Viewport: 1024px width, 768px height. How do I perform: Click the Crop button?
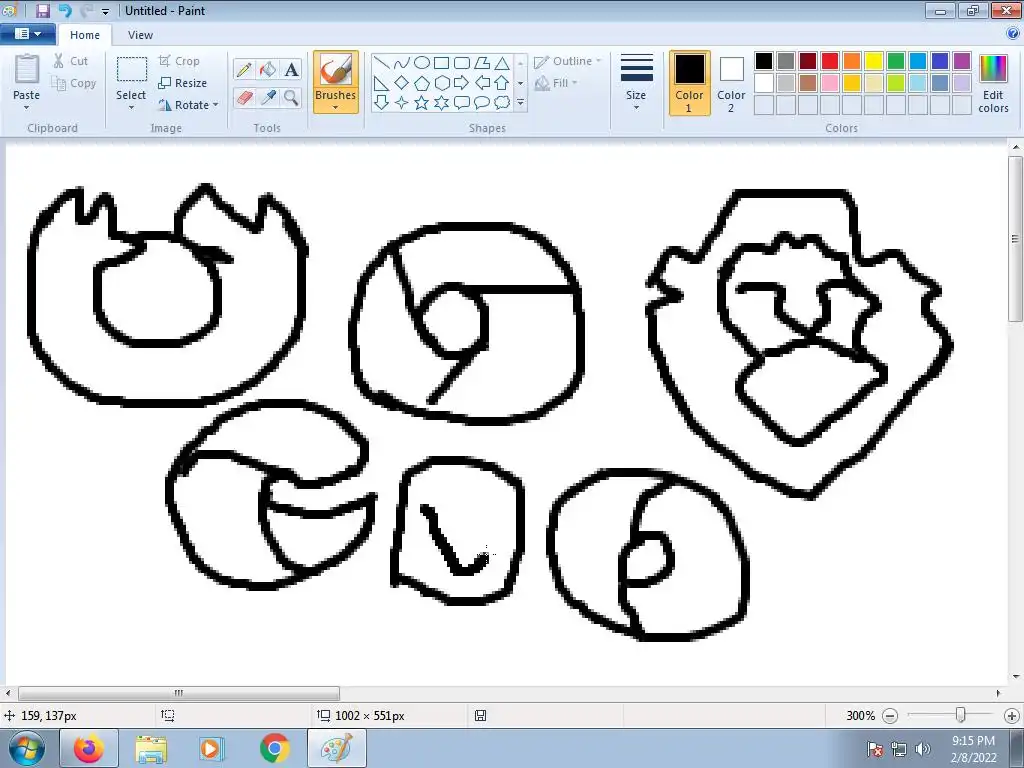pyautogui.click(x=179, y=61)
